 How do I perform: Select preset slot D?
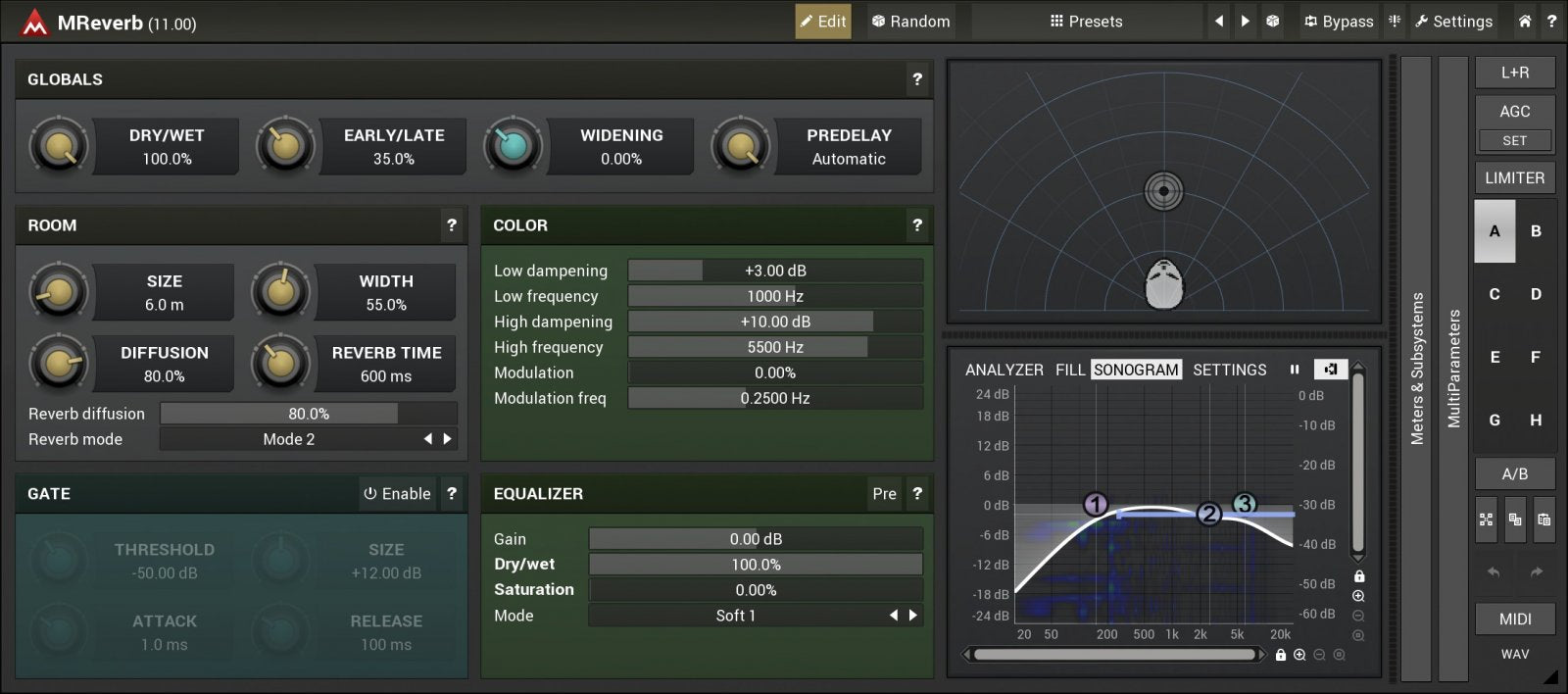[x=1536, y=294]
